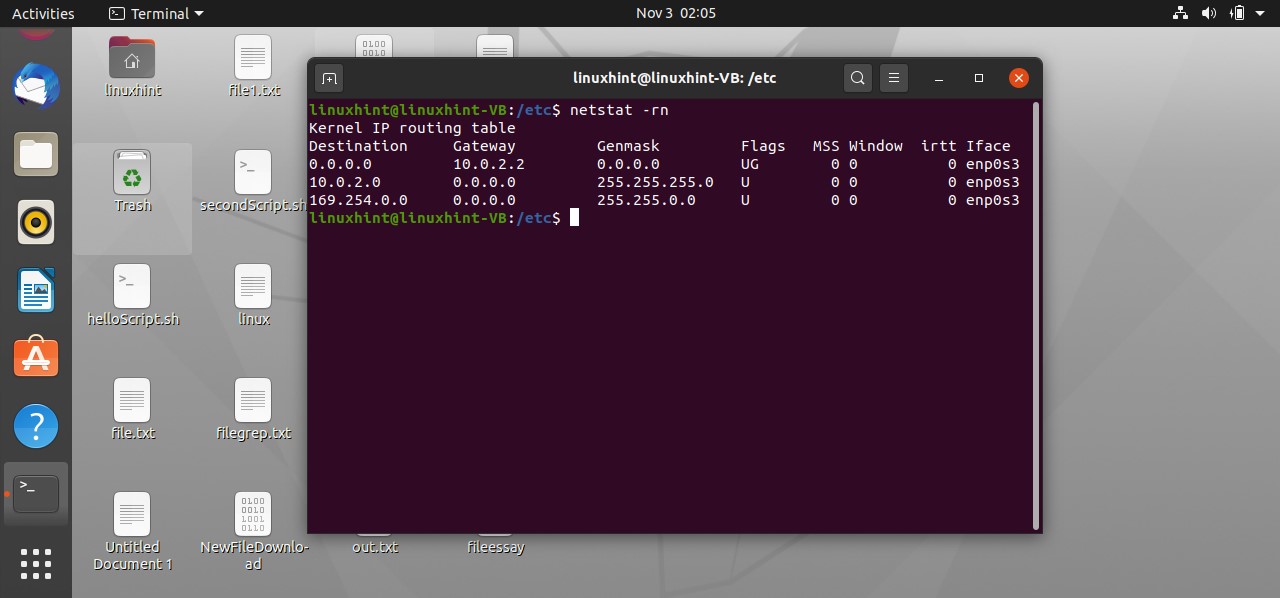The height and width of the screenshot is (598, 1280).
Task: Launch LibreOffice Writer from the dock
Action: [x=36, y=291]
